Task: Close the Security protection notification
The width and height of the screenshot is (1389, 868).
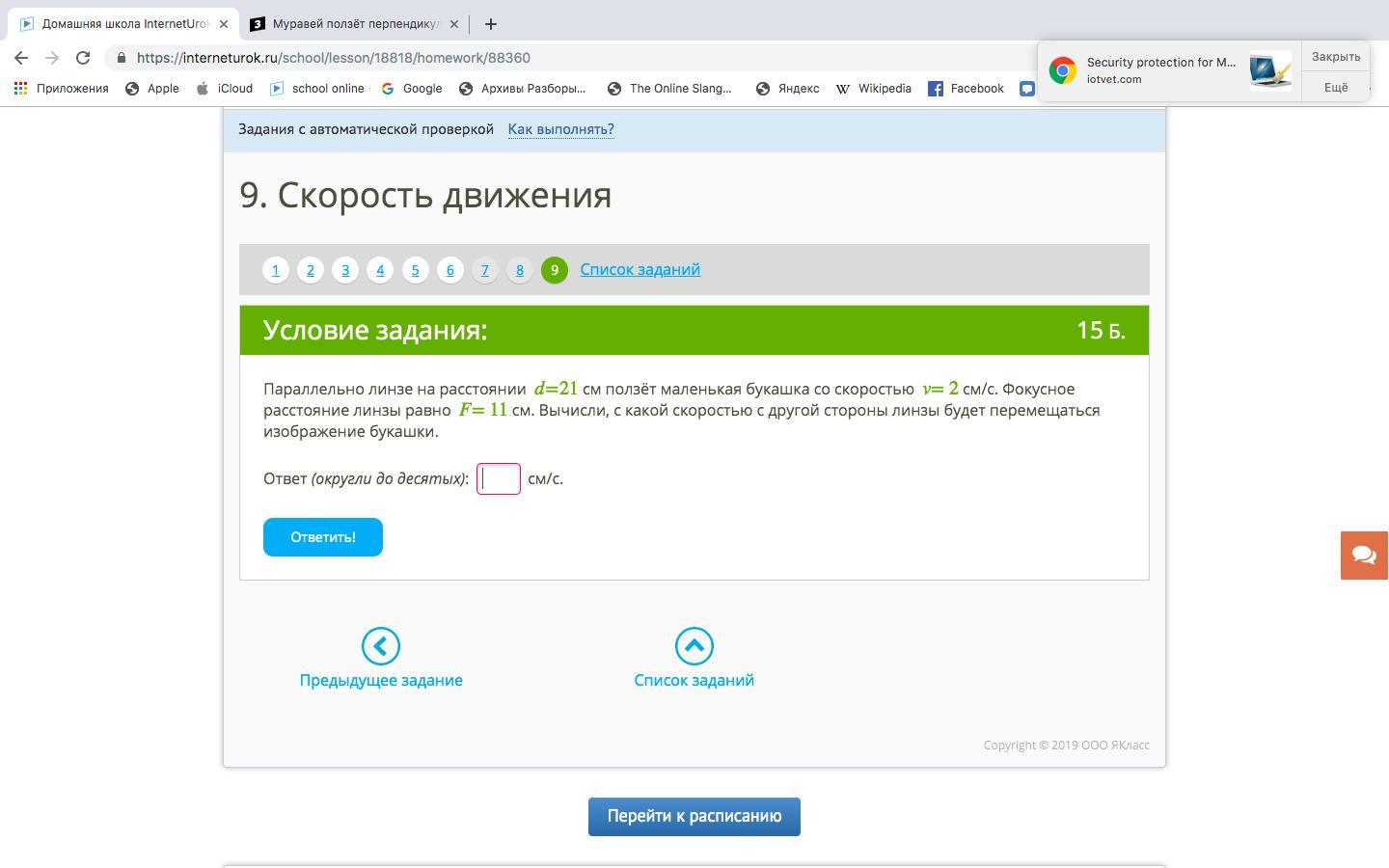Action: 1336,57
